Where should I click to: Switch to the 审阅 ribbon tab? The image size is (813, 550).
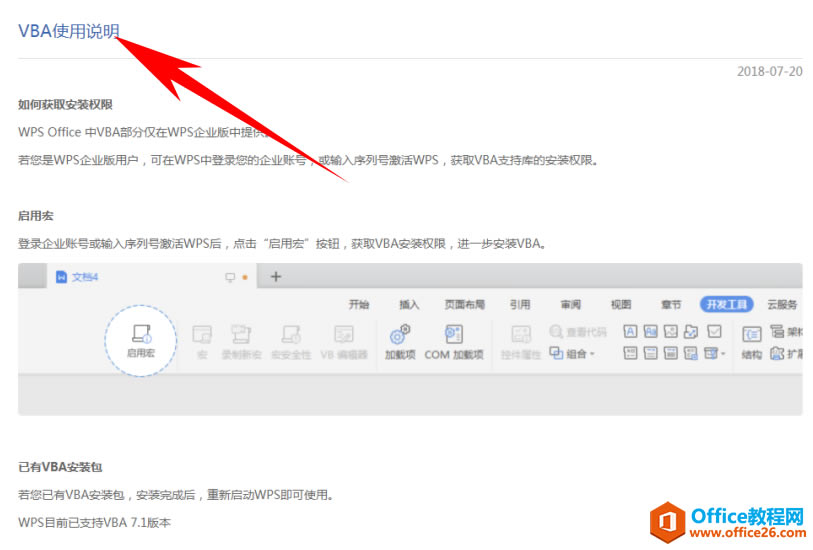click(571, 304)
